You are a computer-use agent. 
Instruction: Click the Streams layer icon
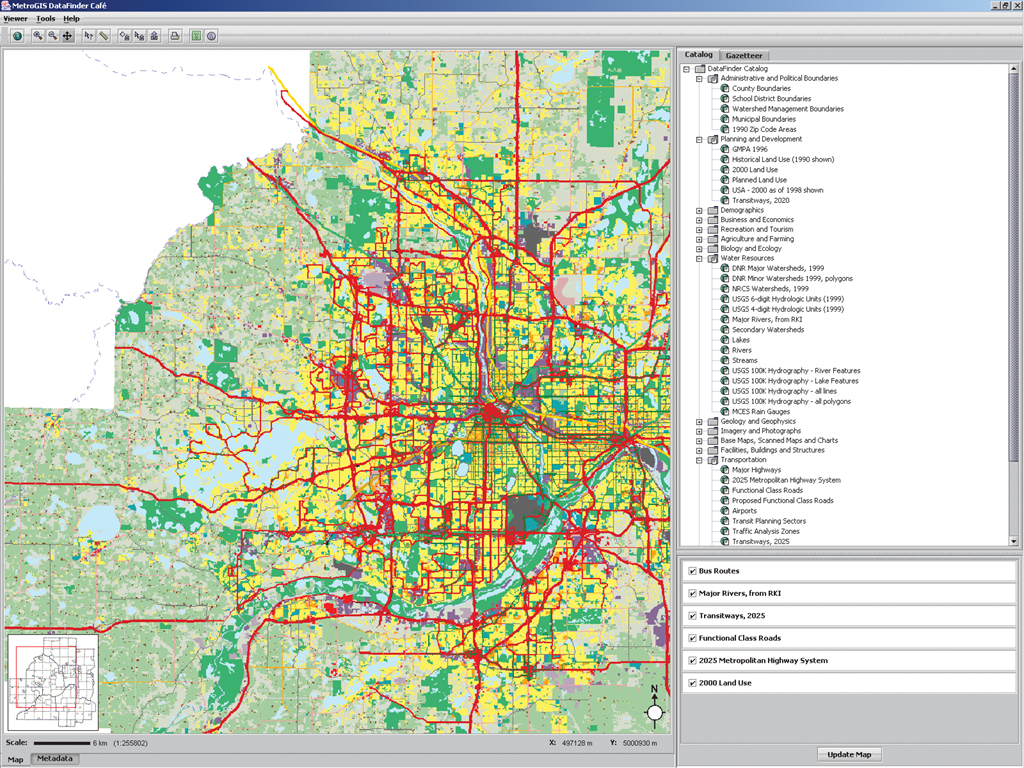pos(725,360)
